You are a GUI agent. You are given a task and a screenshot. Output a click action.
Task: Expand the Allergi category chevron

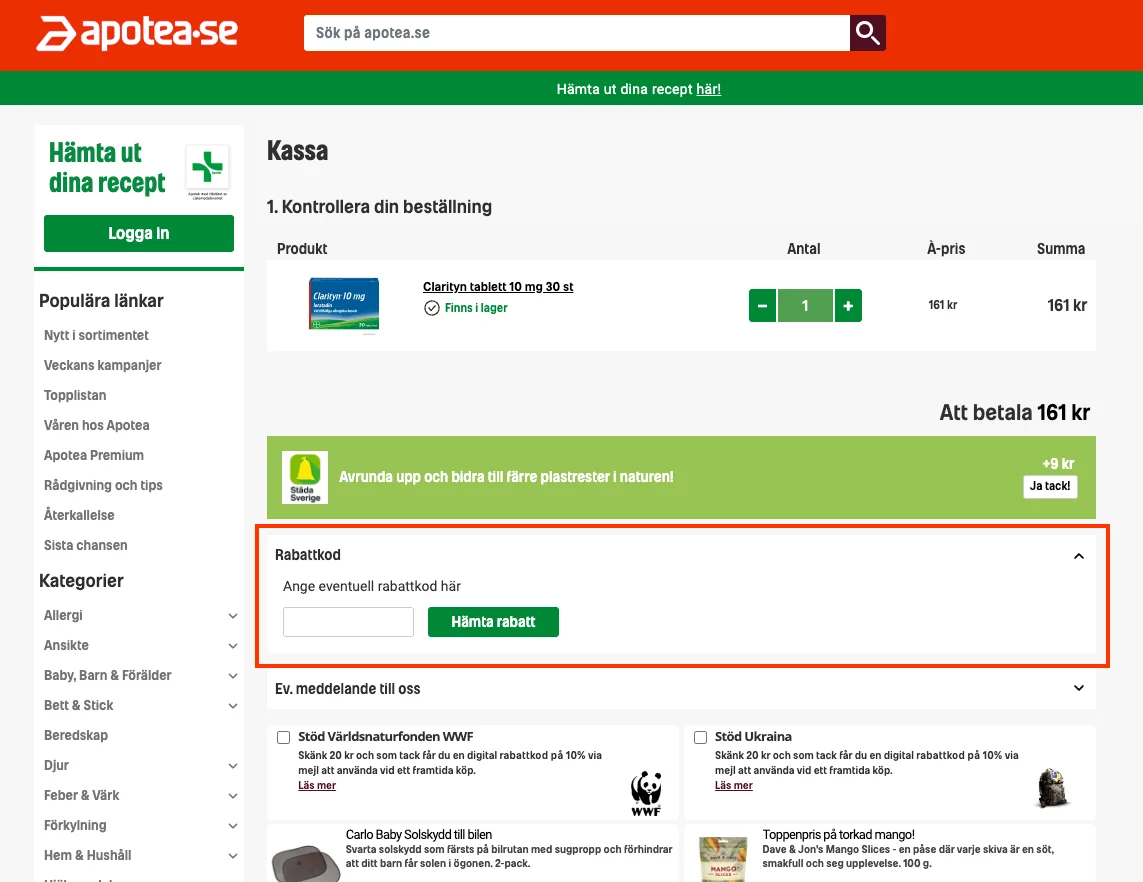(x=233, y=616)
